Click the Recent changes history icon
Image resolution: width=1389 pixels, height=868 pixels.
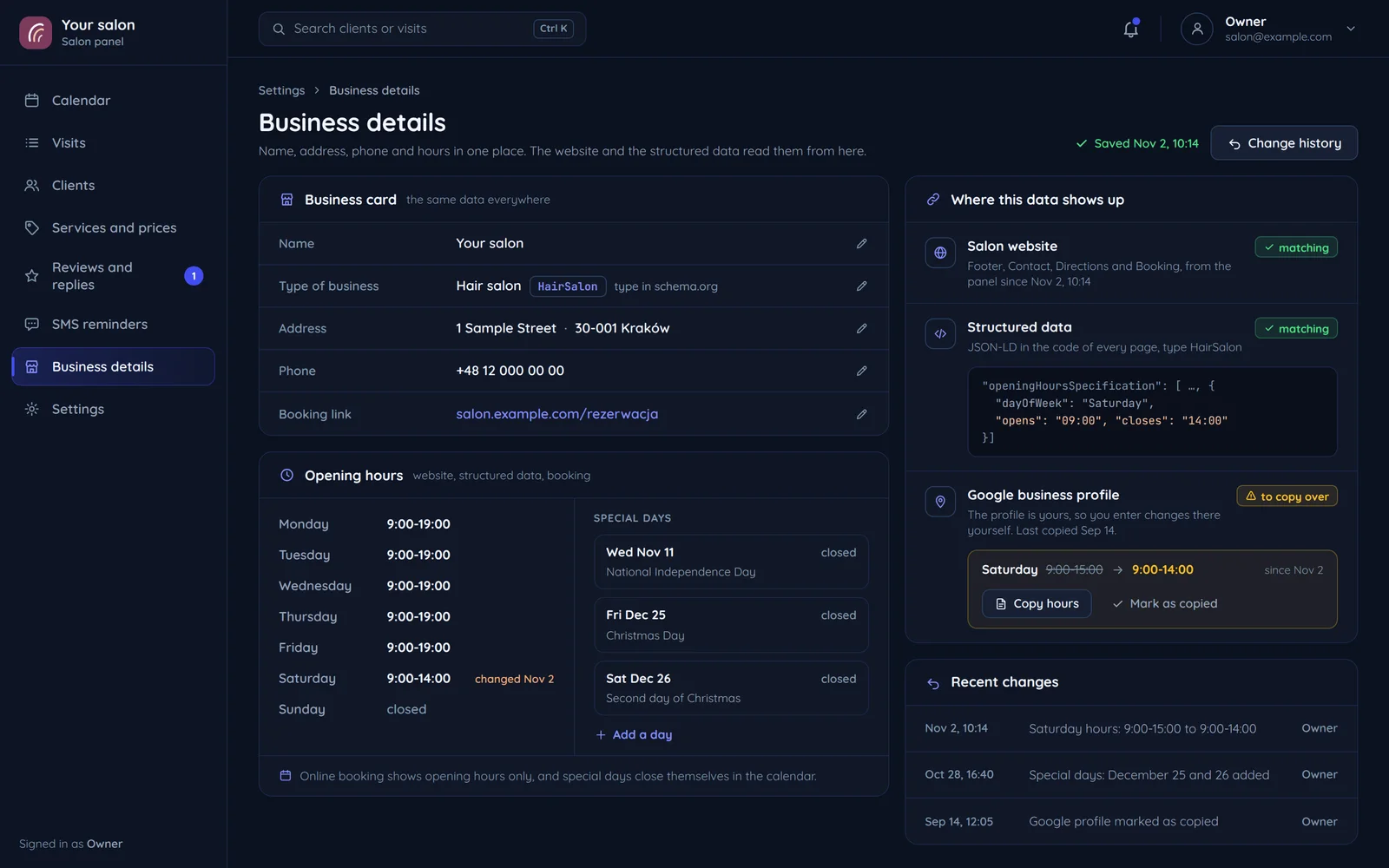[933, 683]
